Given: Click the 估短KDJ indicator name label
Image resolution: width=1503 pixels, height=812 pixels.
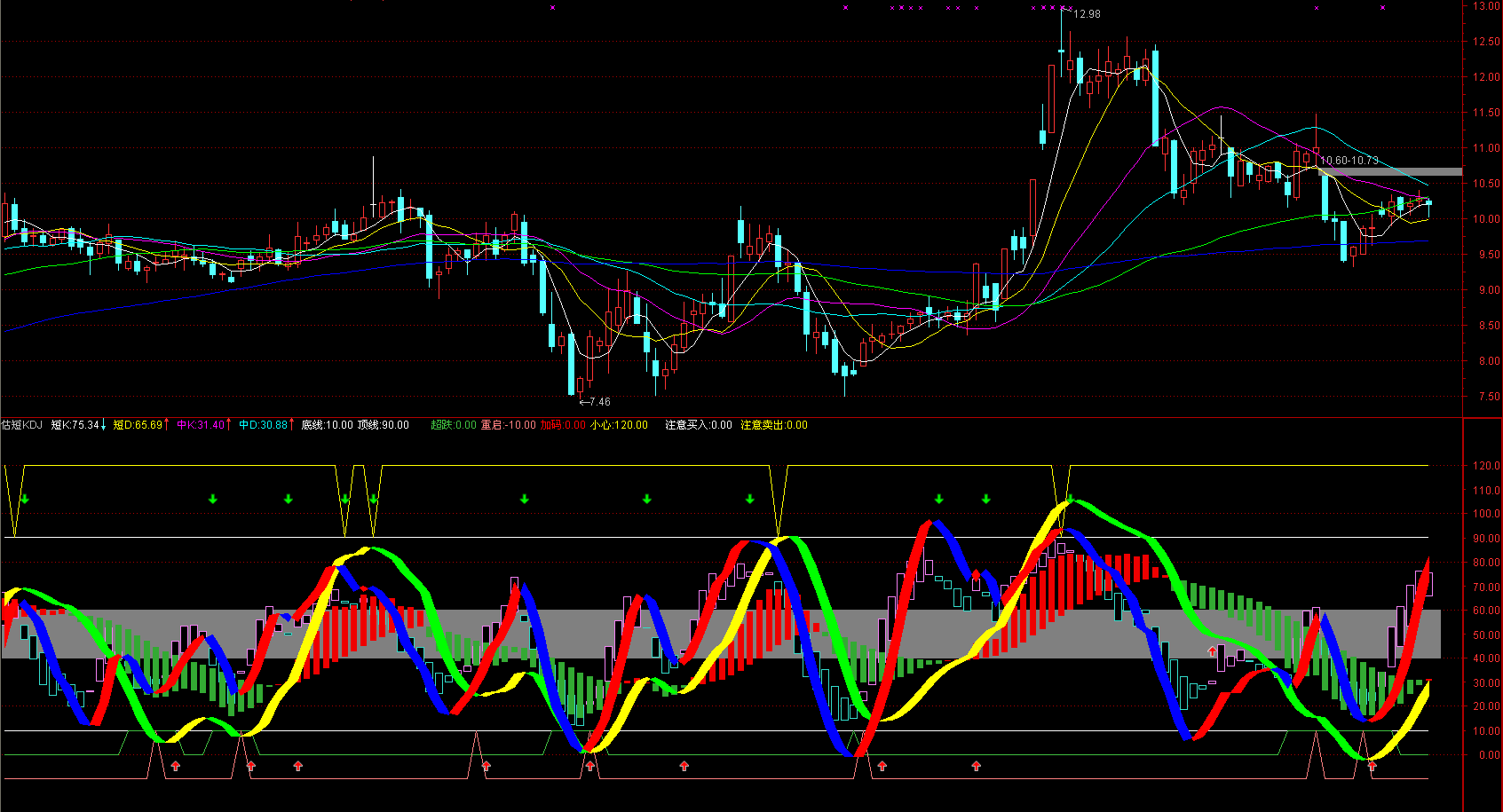Looking at the screenshot, I should click(x=22, y=425).
